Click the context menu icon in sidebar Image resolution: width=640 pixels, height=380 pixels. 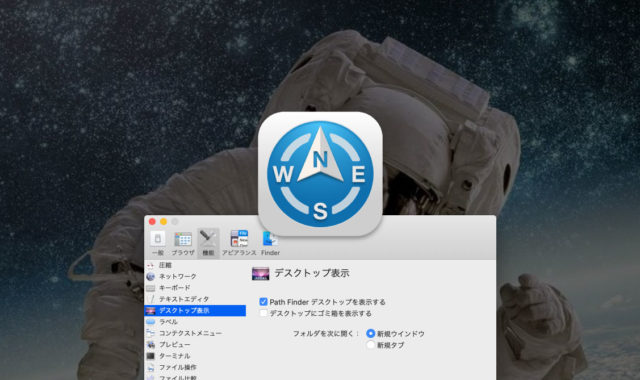(x=151, y=333)
